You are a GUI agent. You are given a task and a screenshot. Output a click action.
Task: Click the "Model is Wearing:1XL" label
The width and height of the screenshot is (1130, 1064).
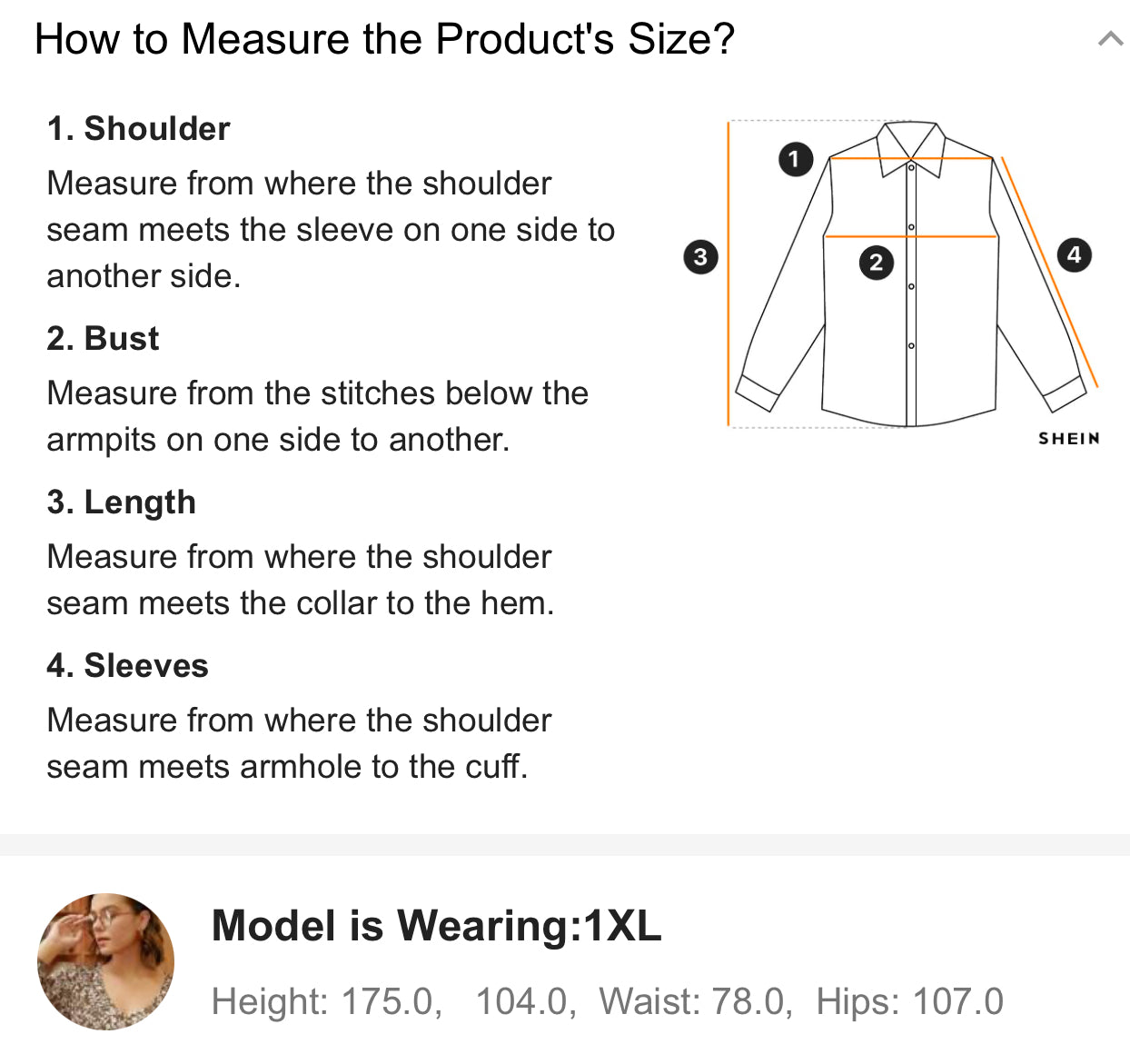point(436,926)
